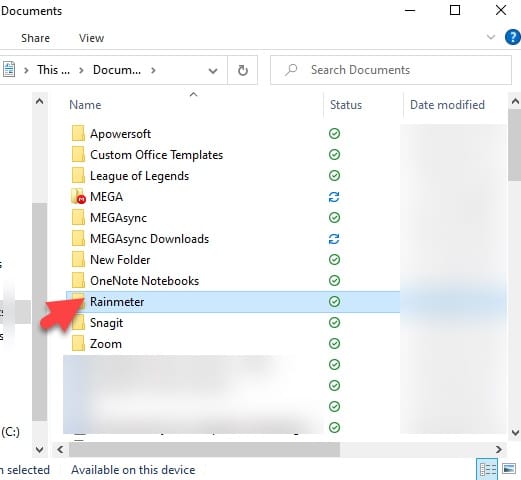Click the green check status icon for Apowersoft
Viewport: 521px width, 480px height.
point(334,134)
